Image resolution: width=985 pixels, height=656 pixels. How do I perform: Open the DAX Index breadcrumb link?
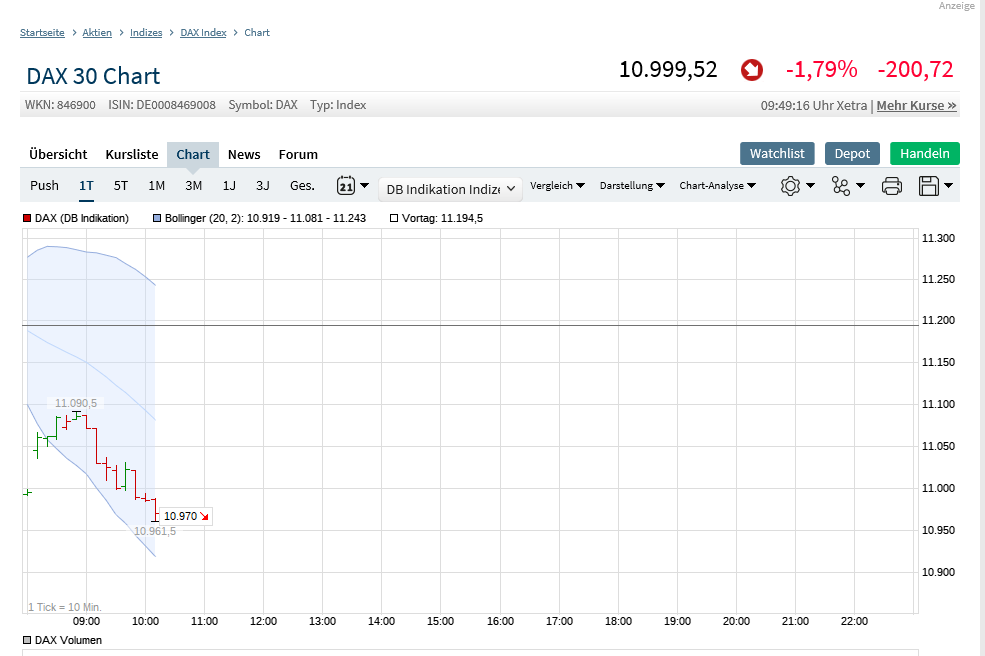click(203, 33)
